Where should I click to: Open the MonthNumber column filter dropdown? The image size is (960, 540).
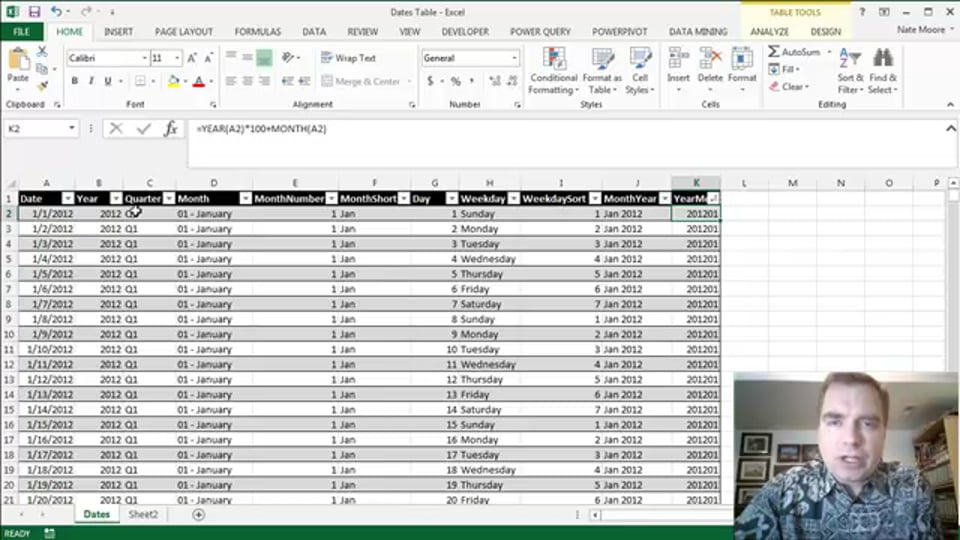click(331, 198)
